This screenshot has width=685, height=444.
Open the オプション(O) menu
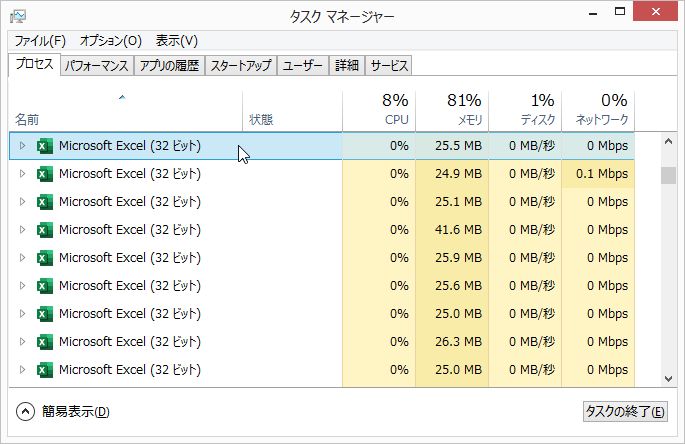click(x=111, y=41)
